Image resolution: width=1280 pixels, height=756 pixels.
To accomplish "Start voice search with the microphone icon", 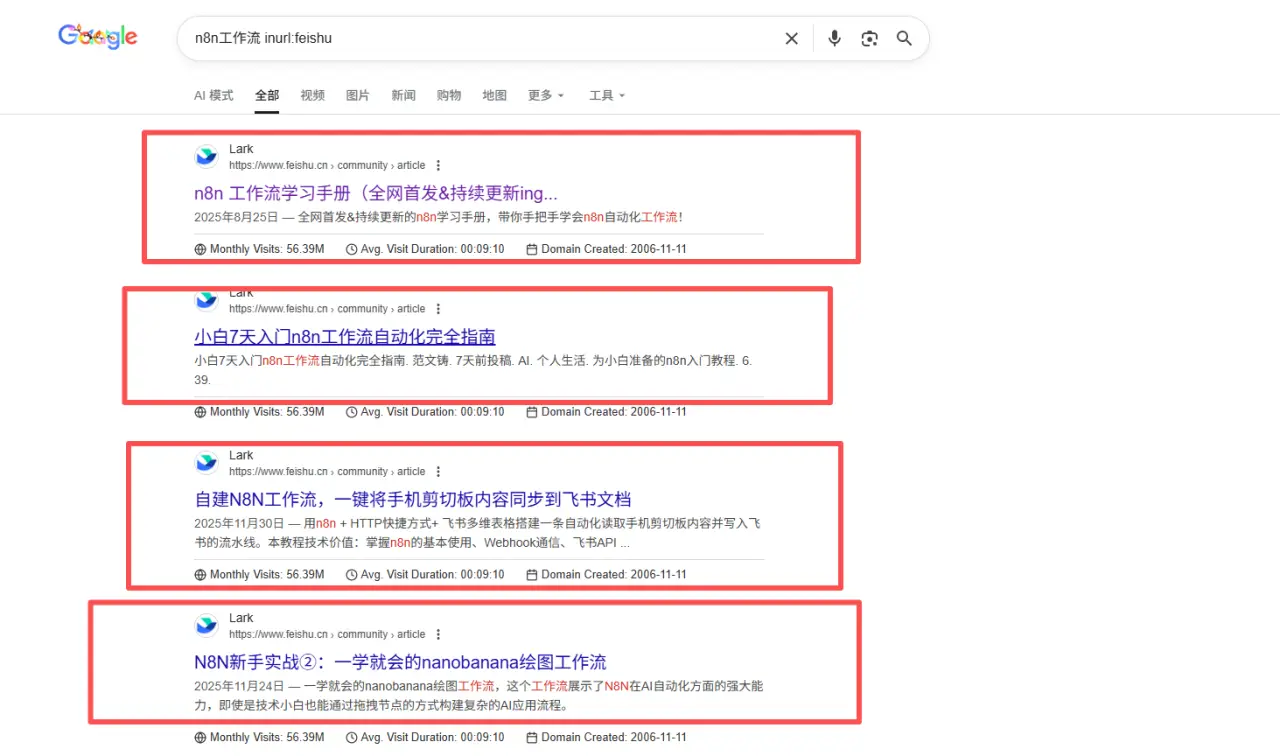I will (x=834, y=39).
